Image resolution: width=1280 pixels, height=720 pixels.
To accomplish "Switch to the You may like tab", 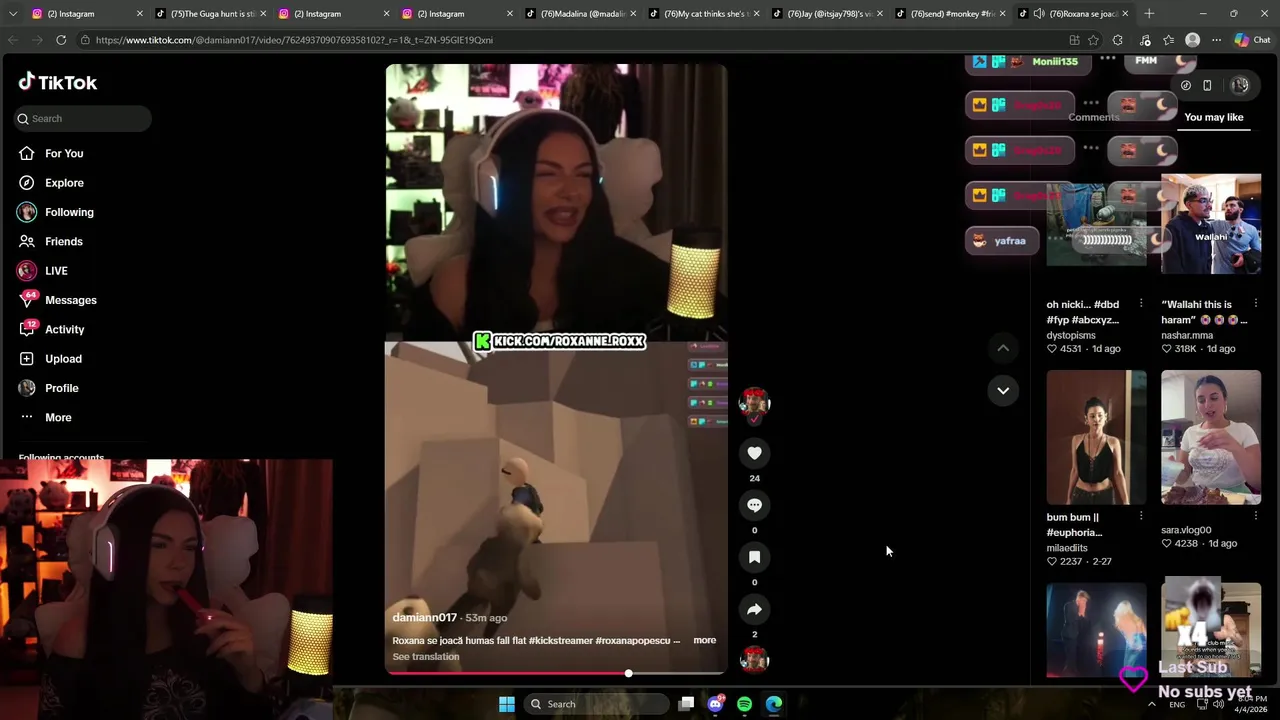I will point(1213,117).
